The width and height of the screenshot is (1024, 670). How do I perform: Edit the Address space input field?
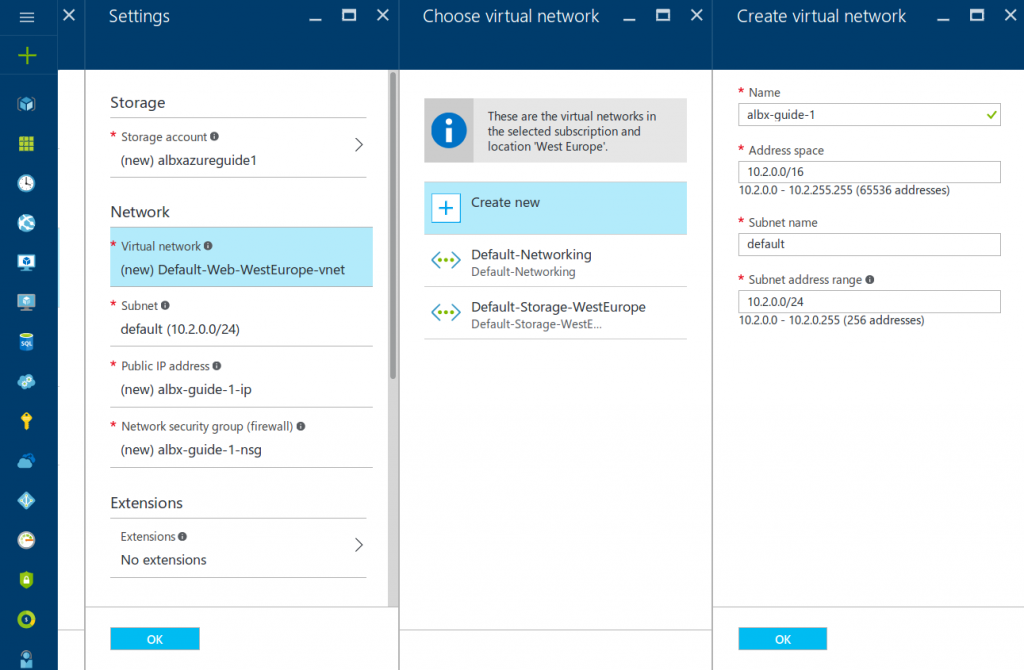tap(868, 171)
